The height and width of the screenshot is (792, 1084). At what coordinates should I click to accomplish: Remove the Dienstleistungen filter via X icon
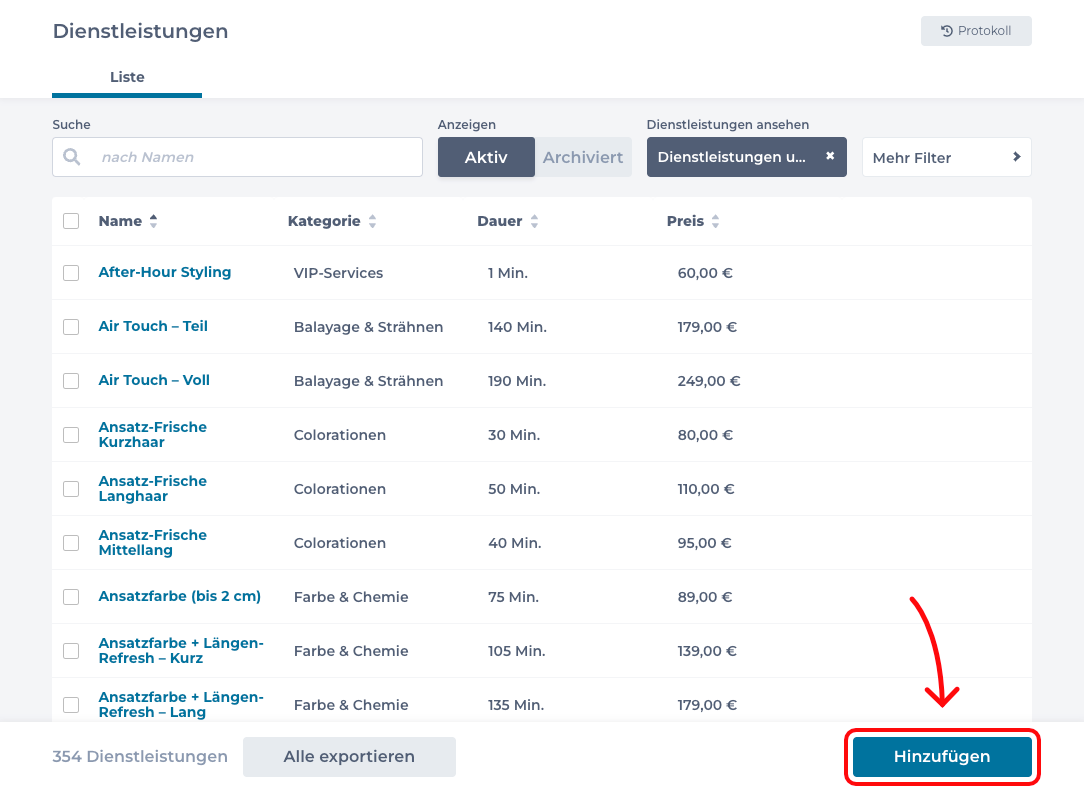(x=829, y=157)
